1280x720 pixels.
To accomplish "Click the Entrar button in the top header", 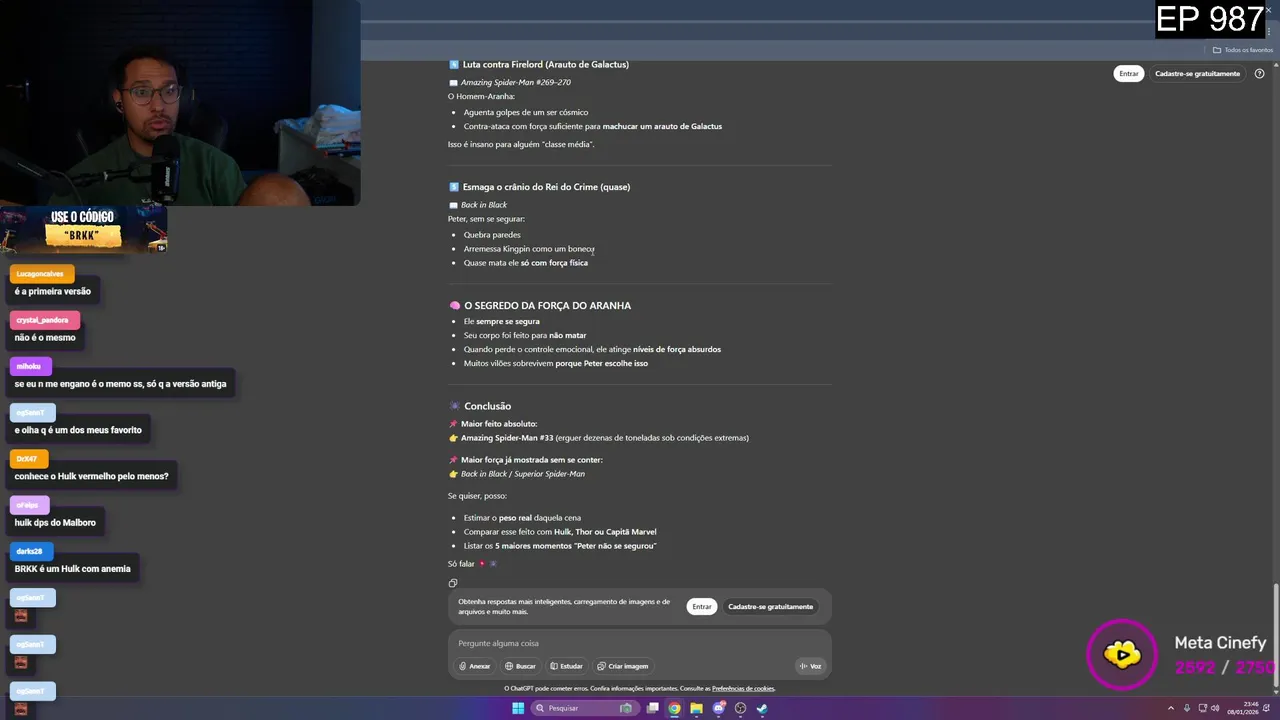I will 1129,73.
